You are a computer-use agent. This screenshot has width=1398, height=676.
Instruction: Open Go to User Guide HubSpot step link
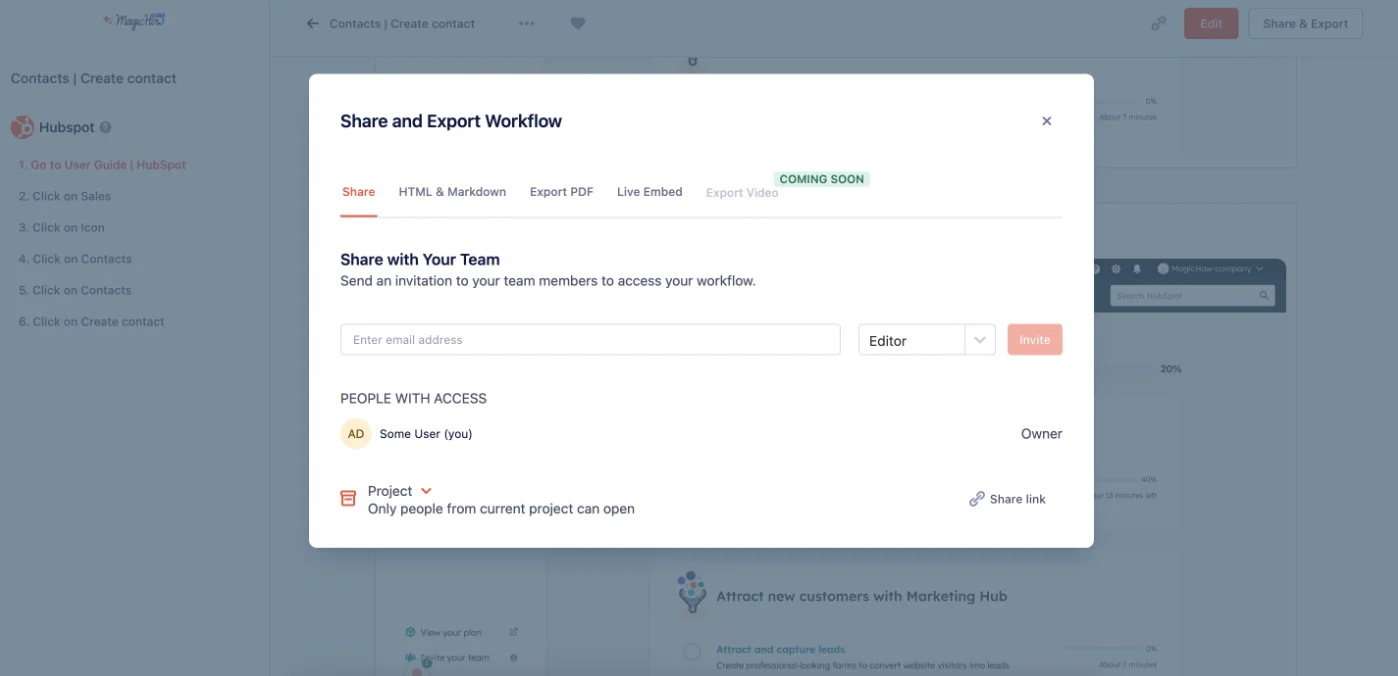point(101,164)
